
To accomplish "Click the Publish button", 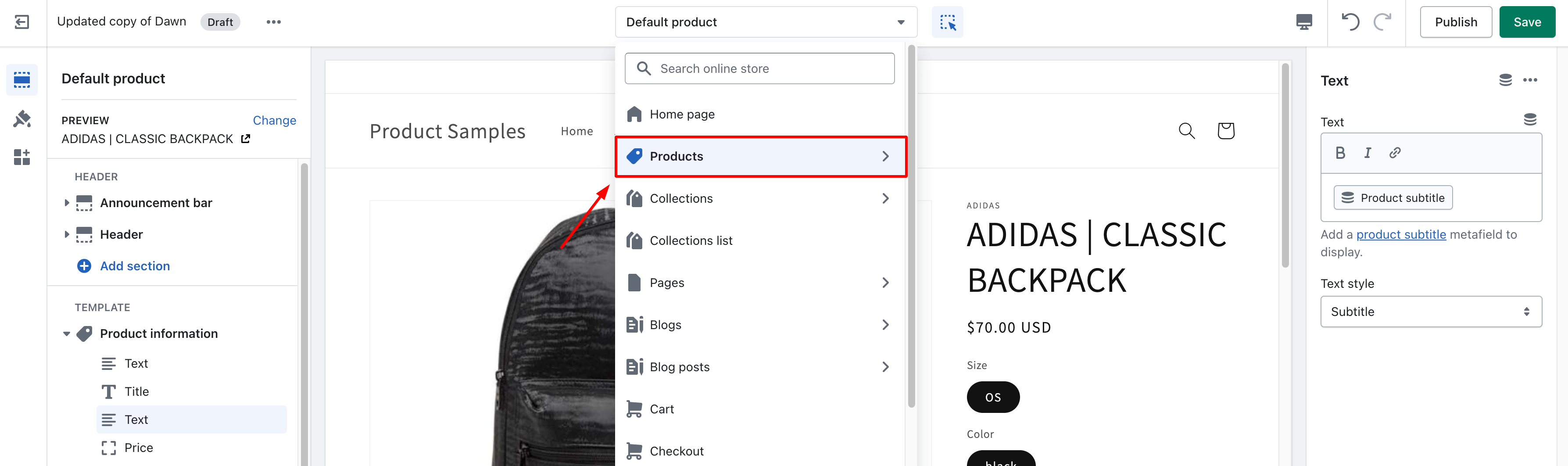I will point(1455,22).
